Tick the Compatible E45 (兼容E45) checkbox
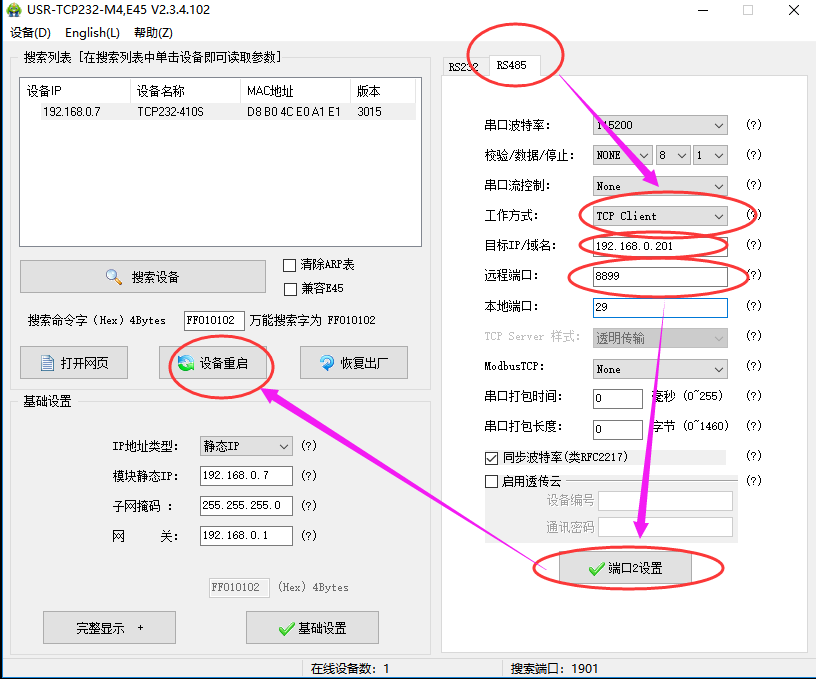 point(290,289)
